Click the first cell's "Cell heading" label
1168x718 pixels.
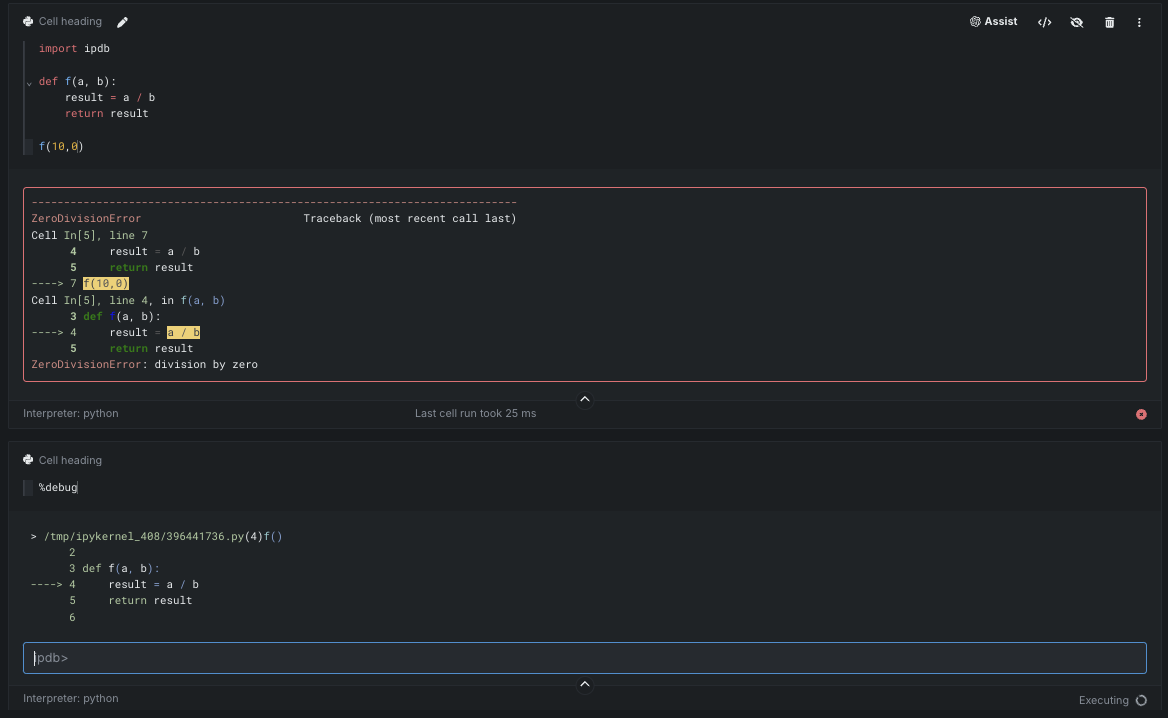pyautogui.click(x=70, y=22)
